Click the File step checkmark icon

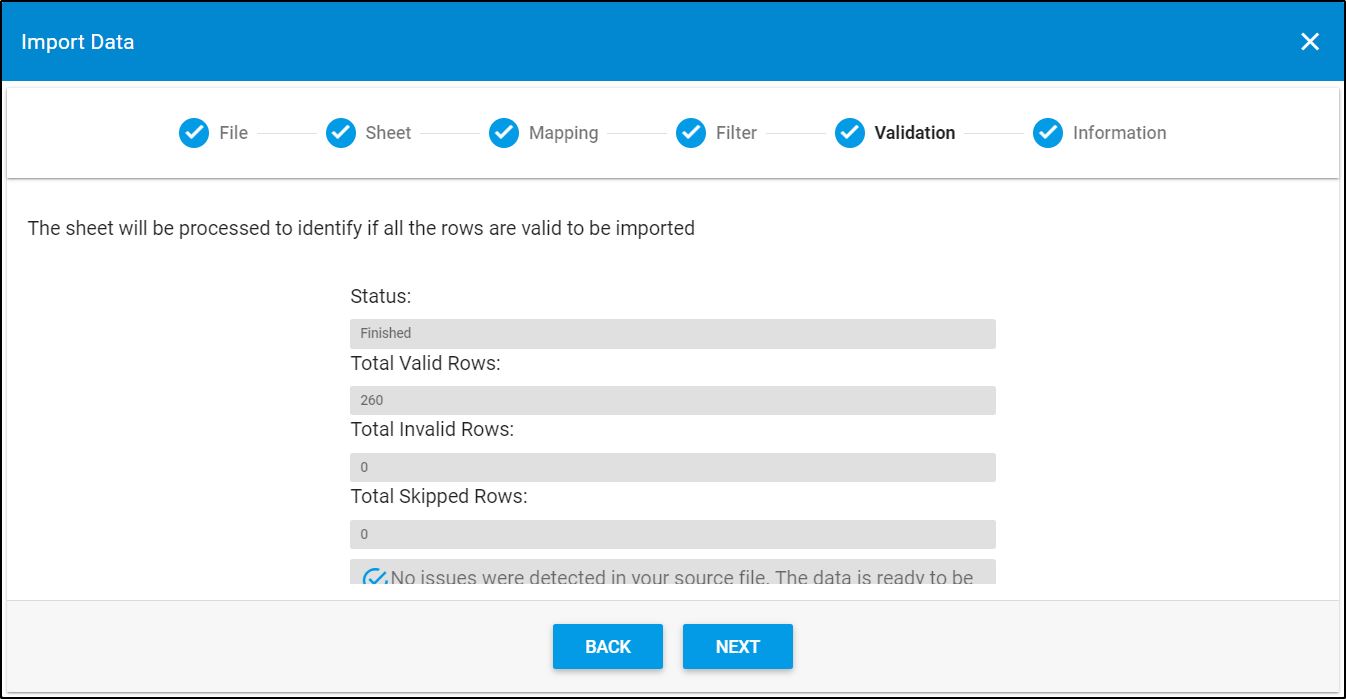click(193, 132)
